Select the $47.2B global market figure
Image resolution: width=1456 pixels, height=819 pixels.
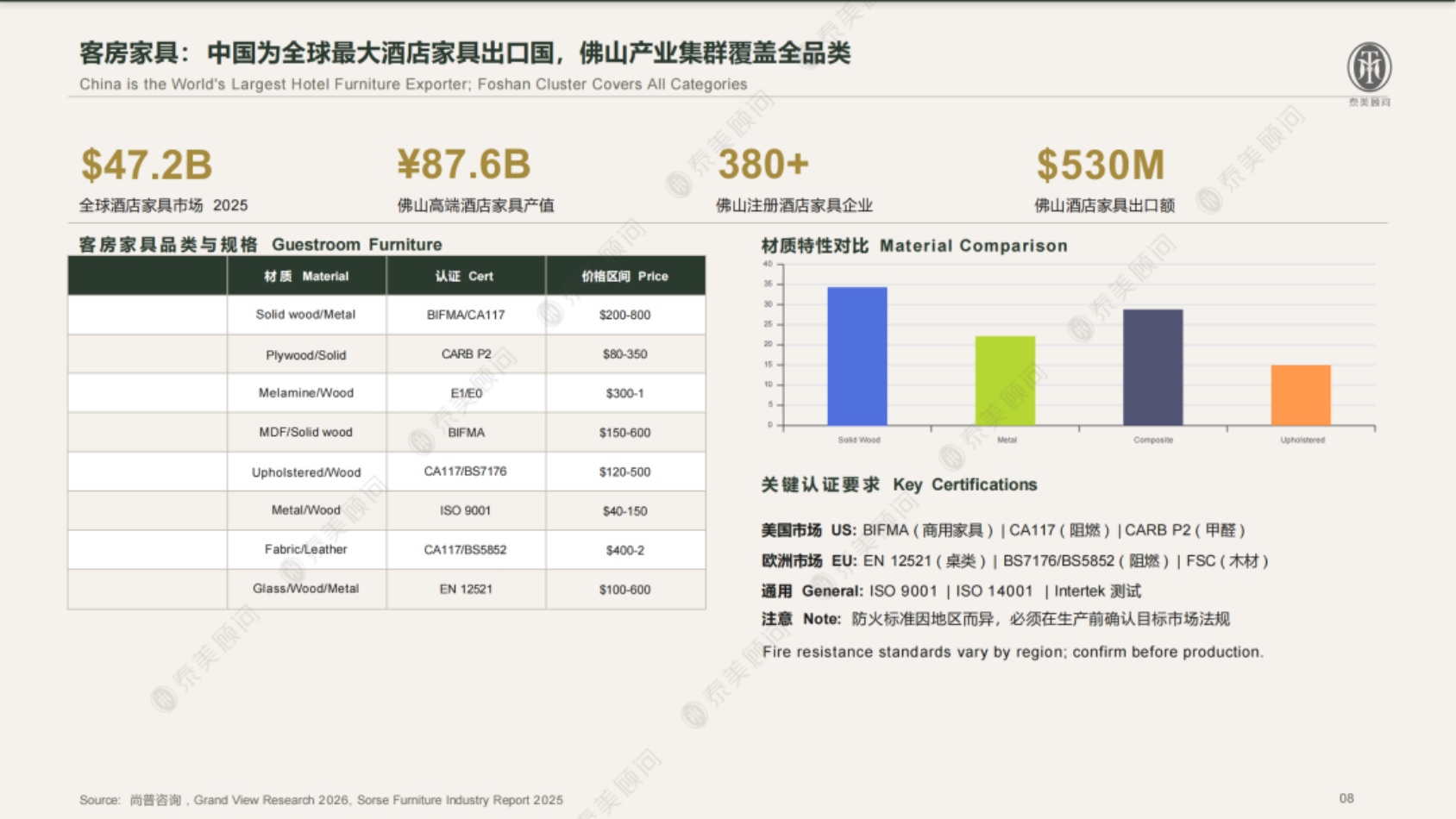point(147,165)
